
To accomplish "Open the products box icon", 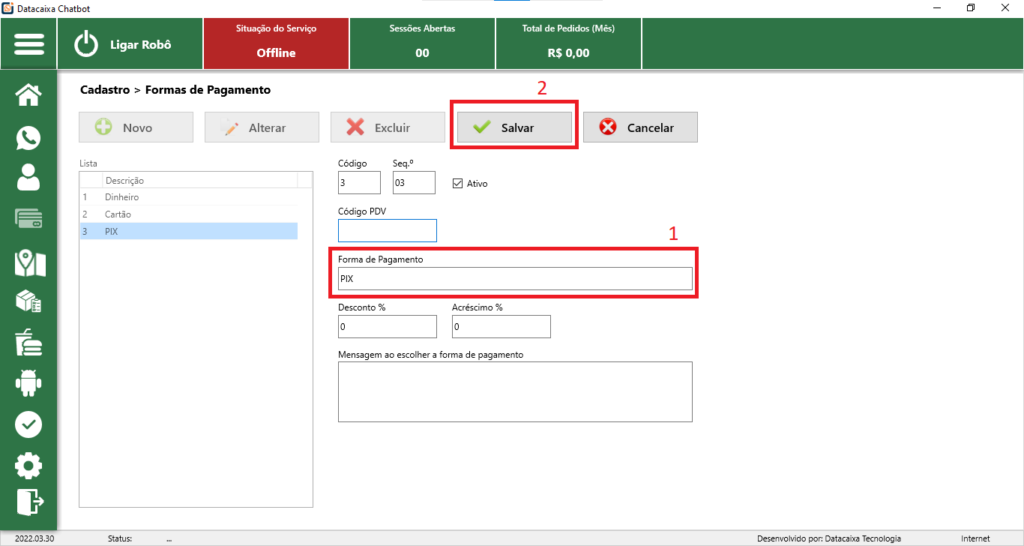I will tap(29, 301).
